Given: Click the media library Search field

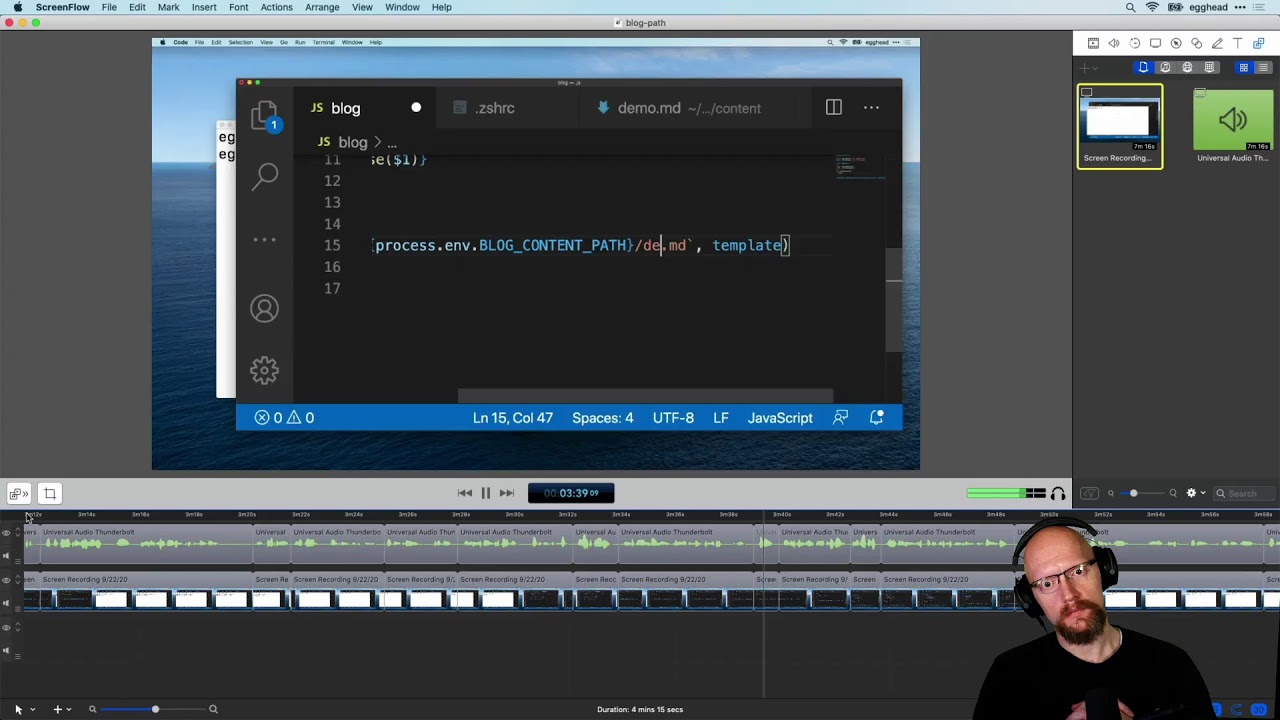Looking at the screenshot, I should [1244, 493].
